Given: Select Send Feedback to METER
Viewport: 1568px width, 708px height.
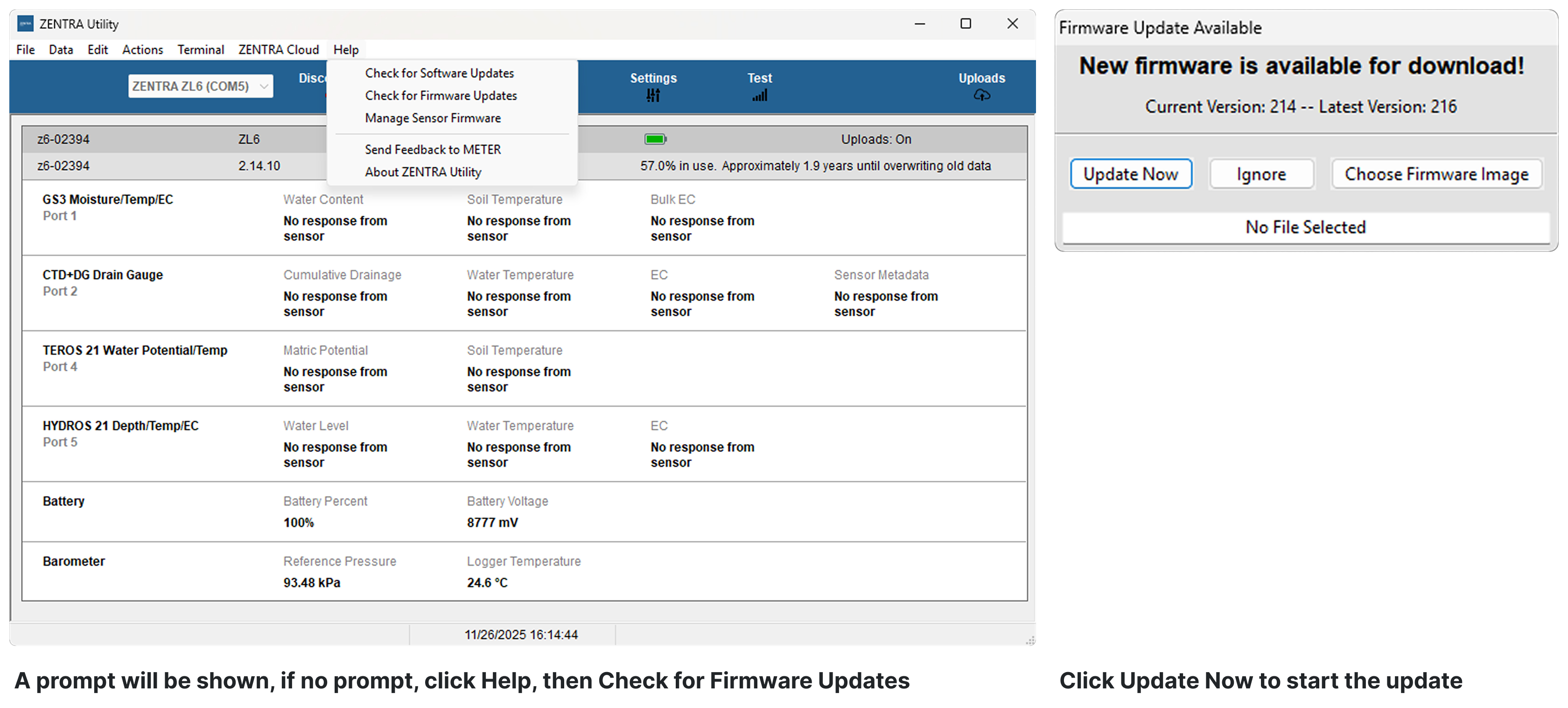Looking at the screenshot, I should tap(433, 150).
